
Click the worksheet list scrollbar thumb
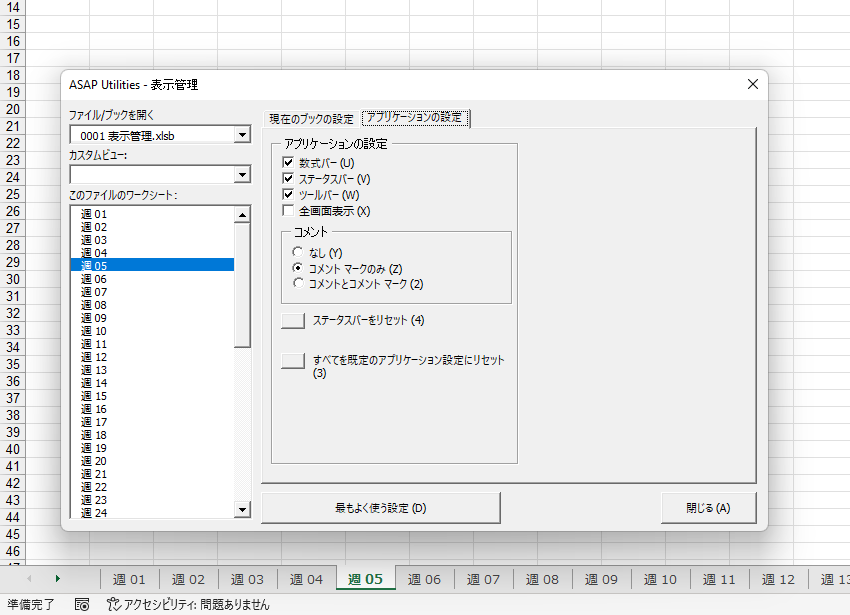(242, 285)
